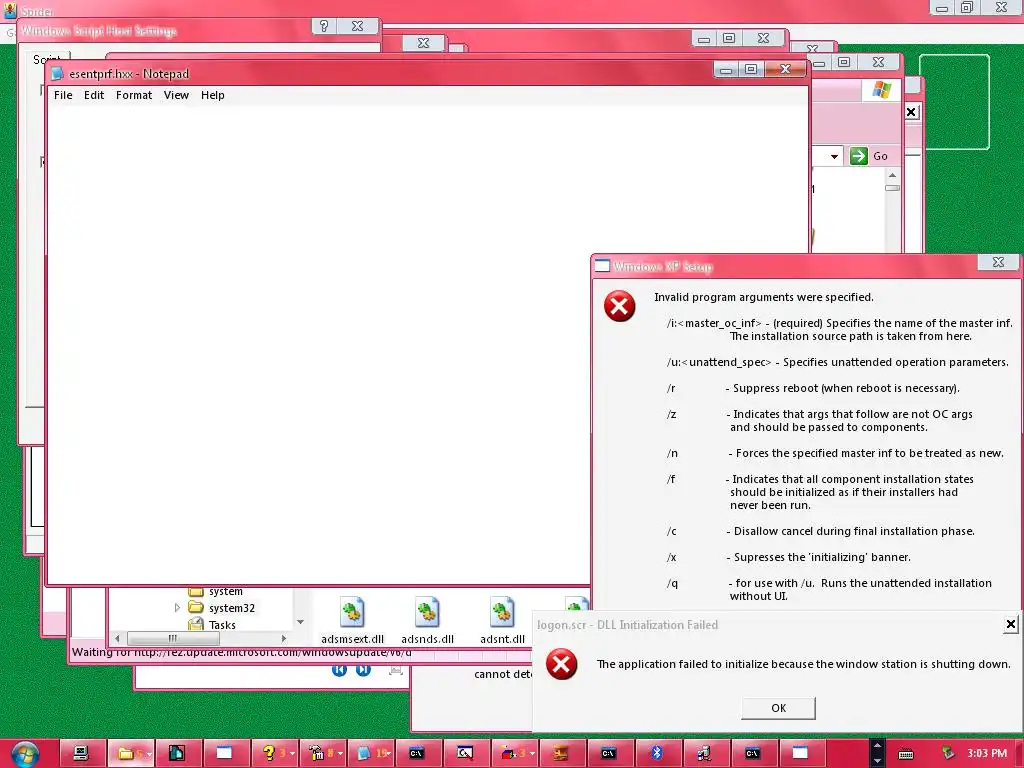Expand the taskbar rows scroll-up arrow
This screenshot has width=1024, height=768.
click(877, 745)
